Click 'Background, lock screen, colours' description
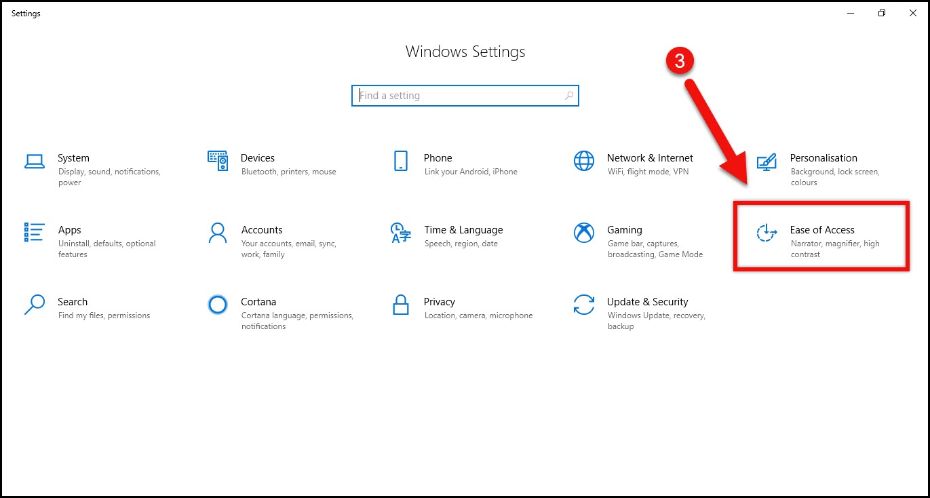Viewport: 930px width, 498px height. click(x=835, y=177)
